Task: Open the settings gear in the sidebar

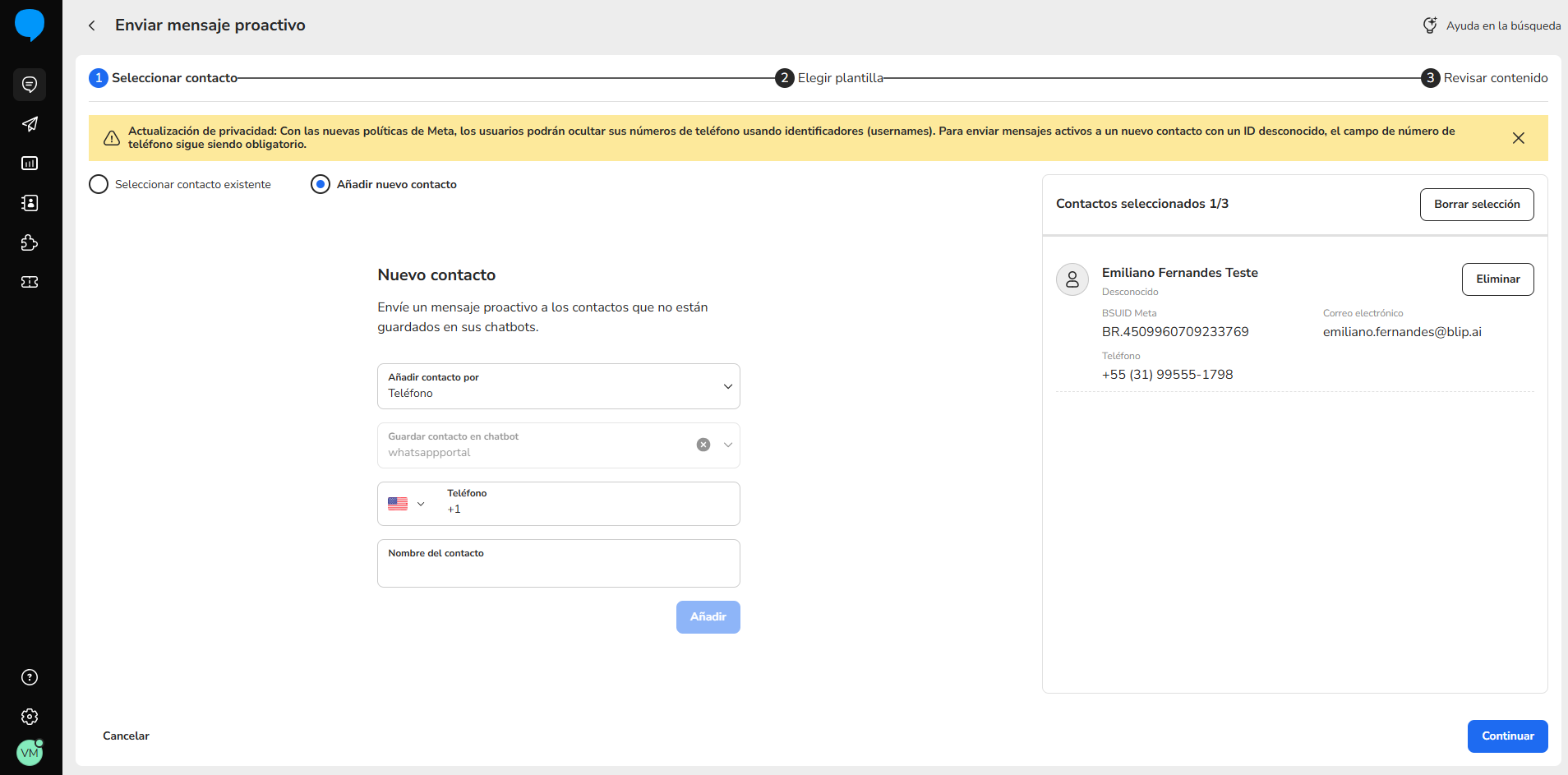Action: 30,717
